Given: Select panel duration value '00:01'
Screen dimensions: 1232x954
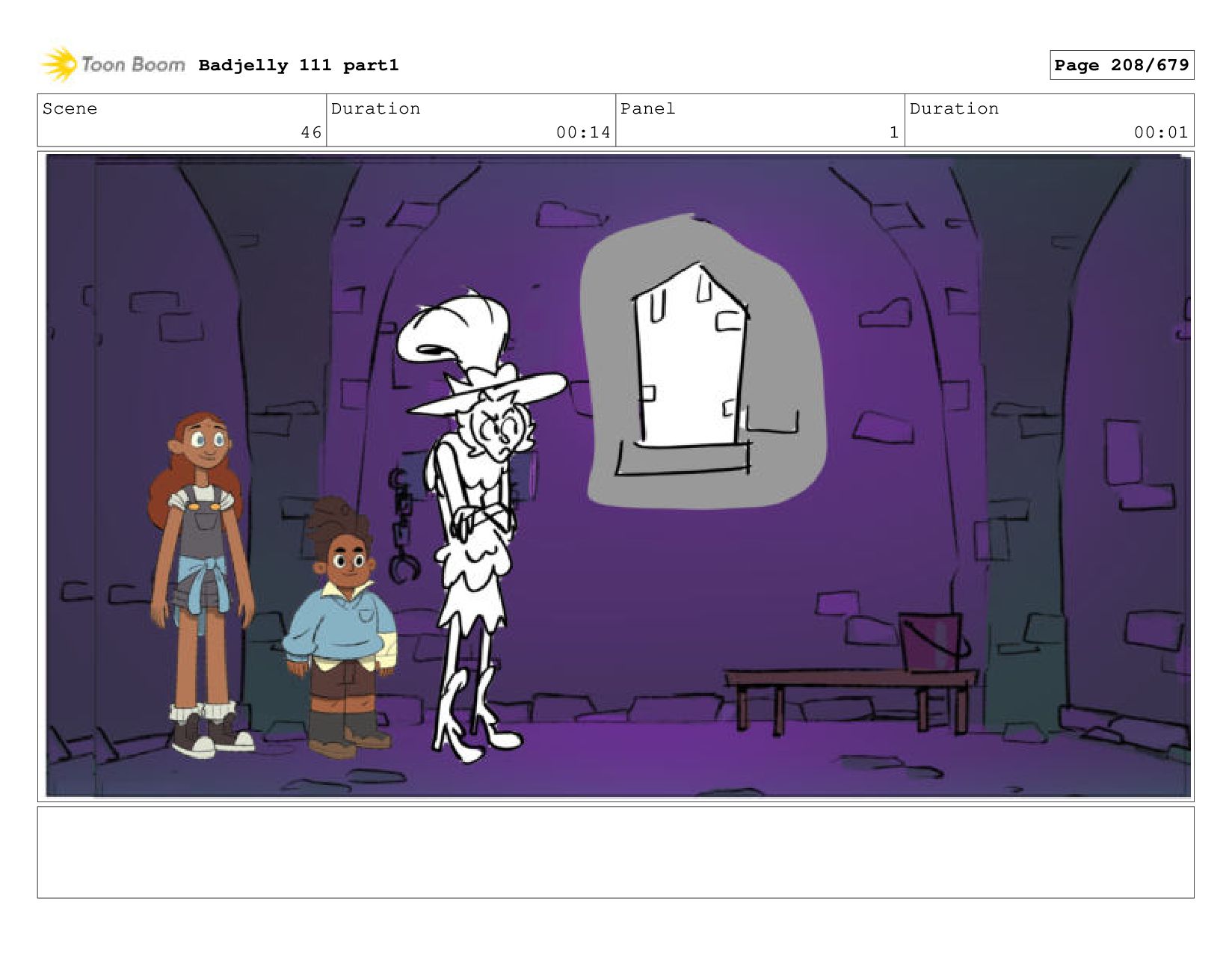Looking at the screenshot, I should (1161, 132).
